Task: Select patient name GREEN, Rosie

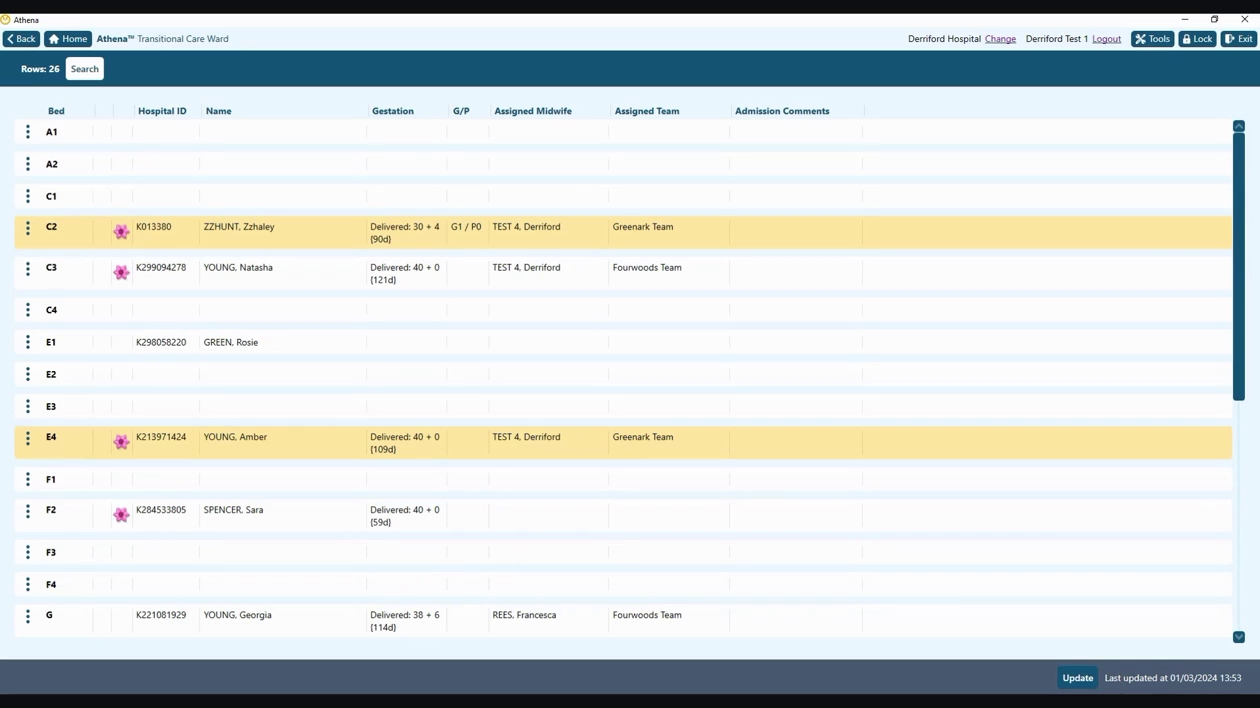Action: pos(231,342)
